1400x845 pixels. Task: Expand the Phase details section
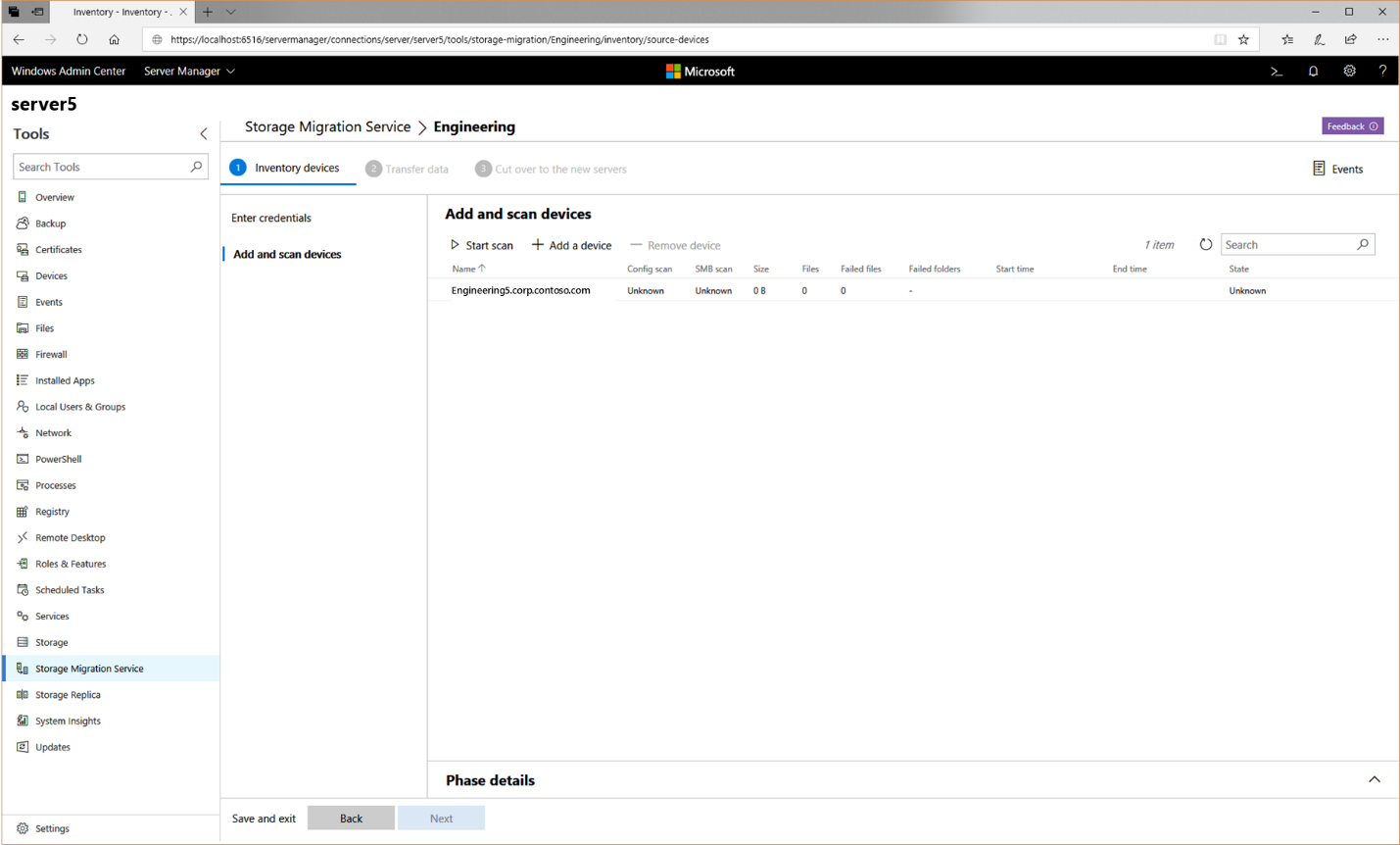[x=1374, y=780]
